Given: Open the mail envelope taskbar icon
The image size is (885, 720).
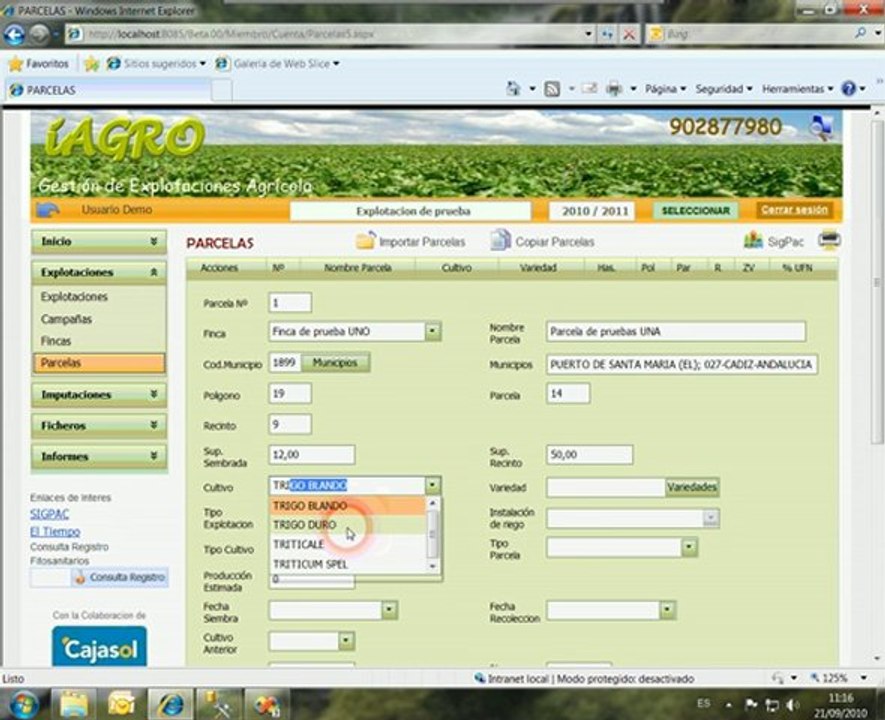Looking at the screenshot, I should (x=121, y=705).
